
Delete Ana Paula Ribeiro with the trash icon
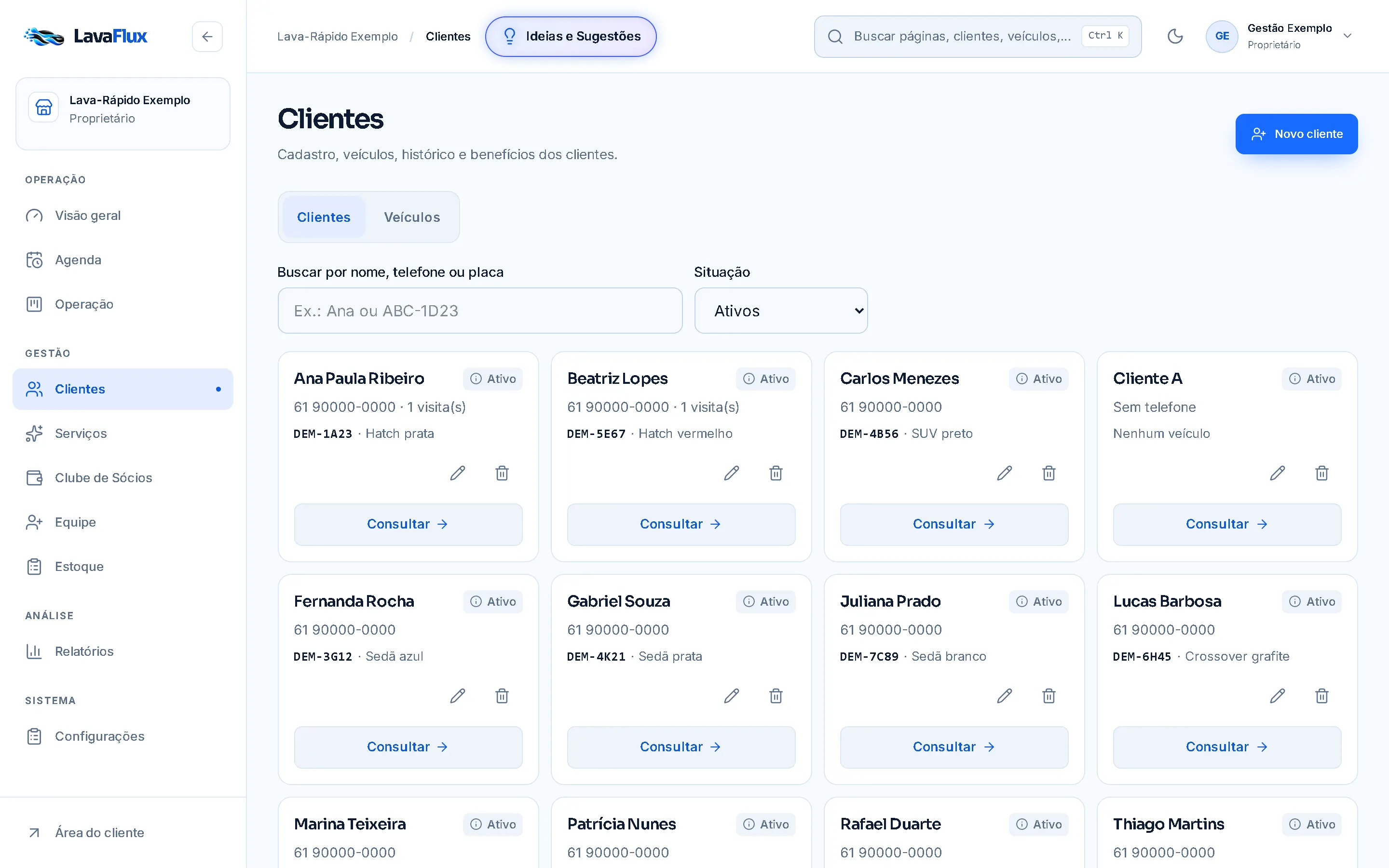click(x=502, y=473)
